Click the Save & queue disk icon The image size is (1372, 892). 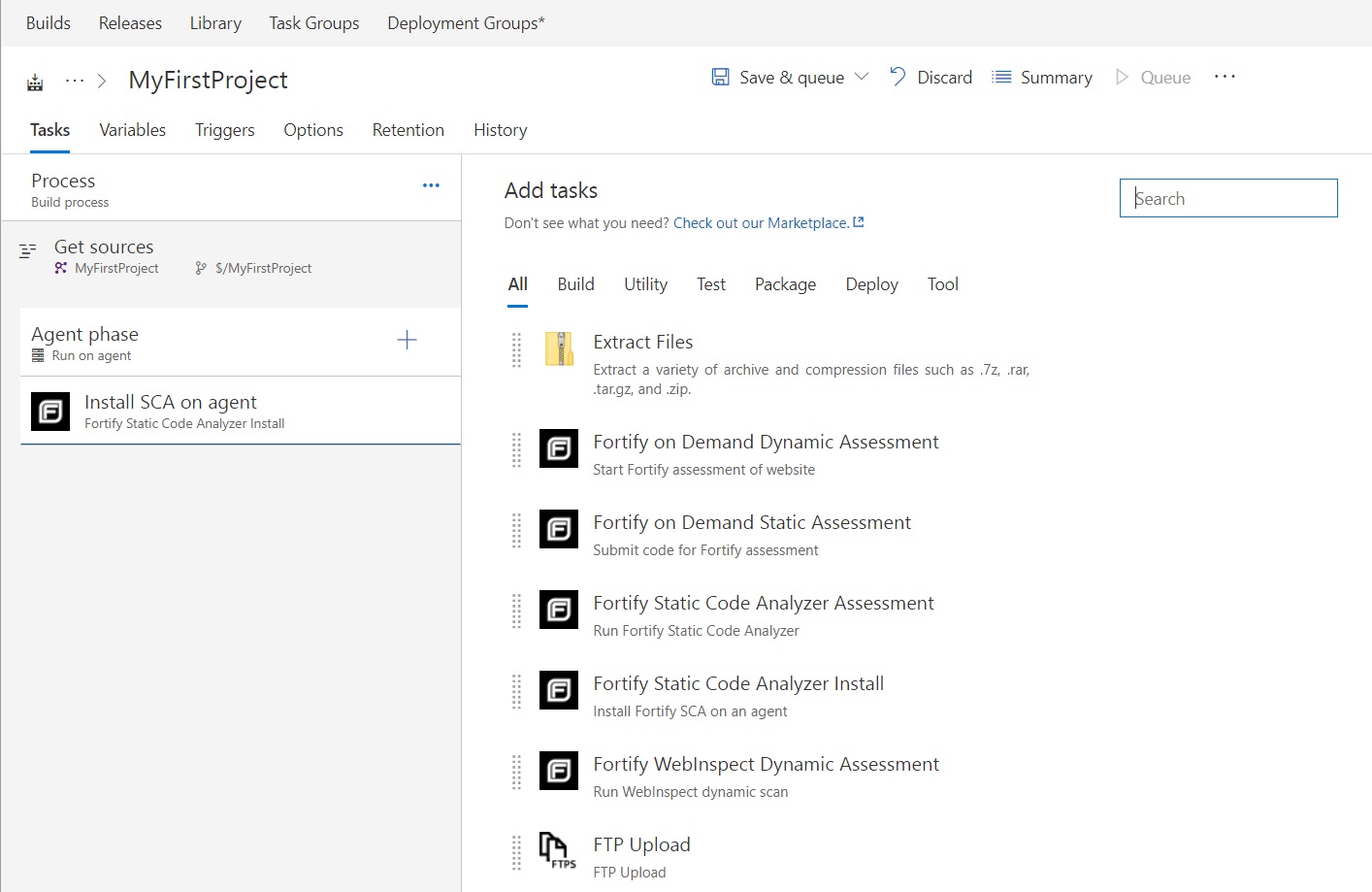click(x=720, y=77)
